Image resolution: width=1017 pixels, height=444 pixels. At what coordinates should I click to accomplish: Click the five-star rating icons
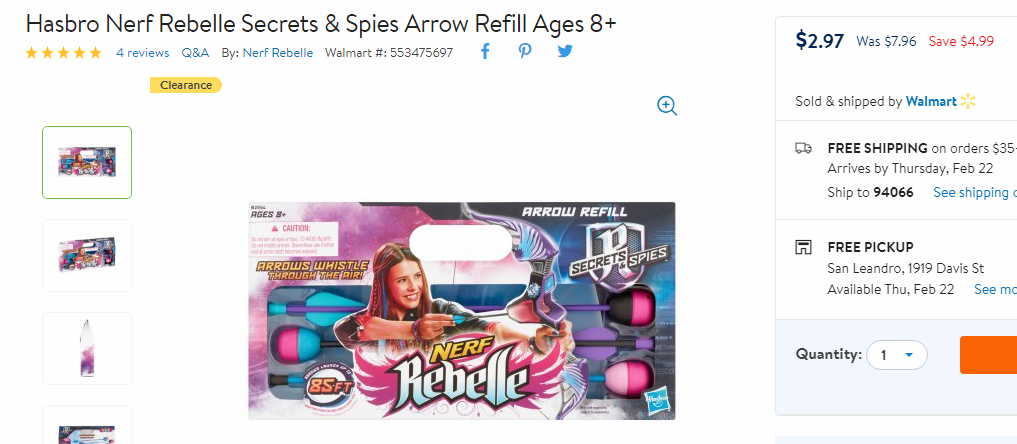tap(64, 53)
